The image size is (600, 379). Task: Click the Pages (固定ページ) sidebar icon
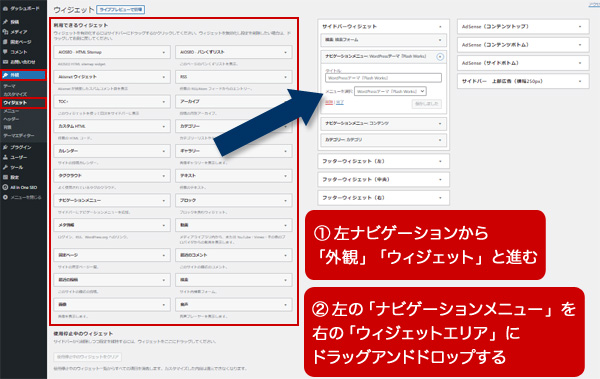click(x=5, y=42)
